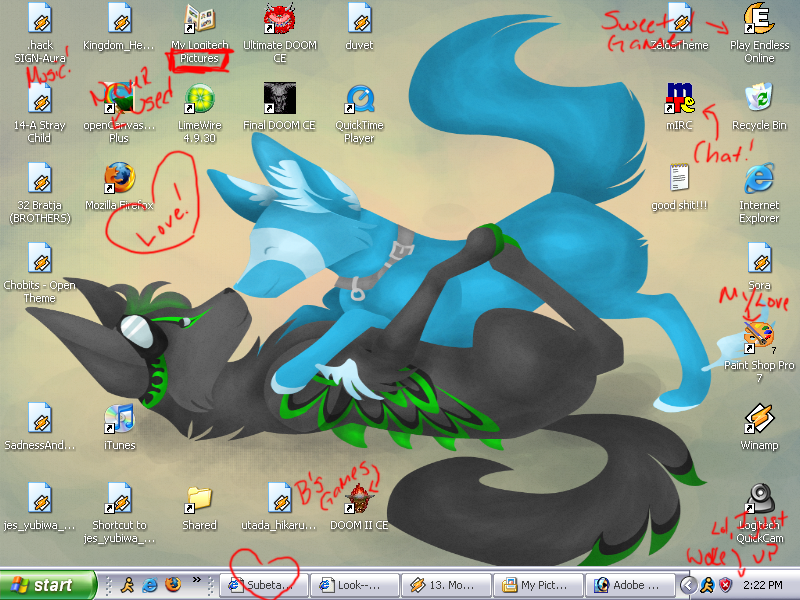The image size is (800, 600).
Task: Launch Firefox from the Quick Launch bar
Action: pos(173,585)
